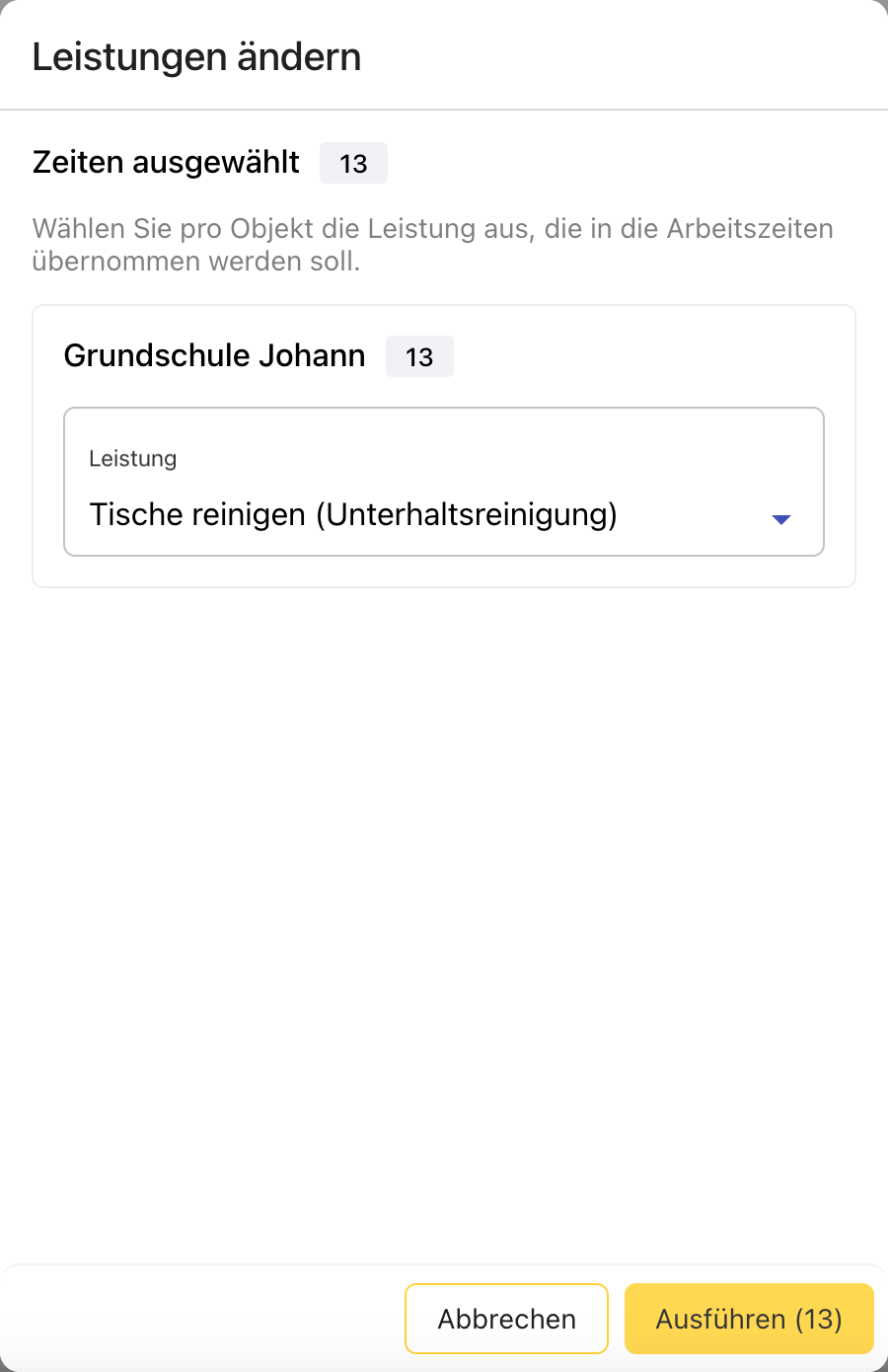Click the word Arbeitszeiten in the description
888x1372 pixels.
(750, 229)
